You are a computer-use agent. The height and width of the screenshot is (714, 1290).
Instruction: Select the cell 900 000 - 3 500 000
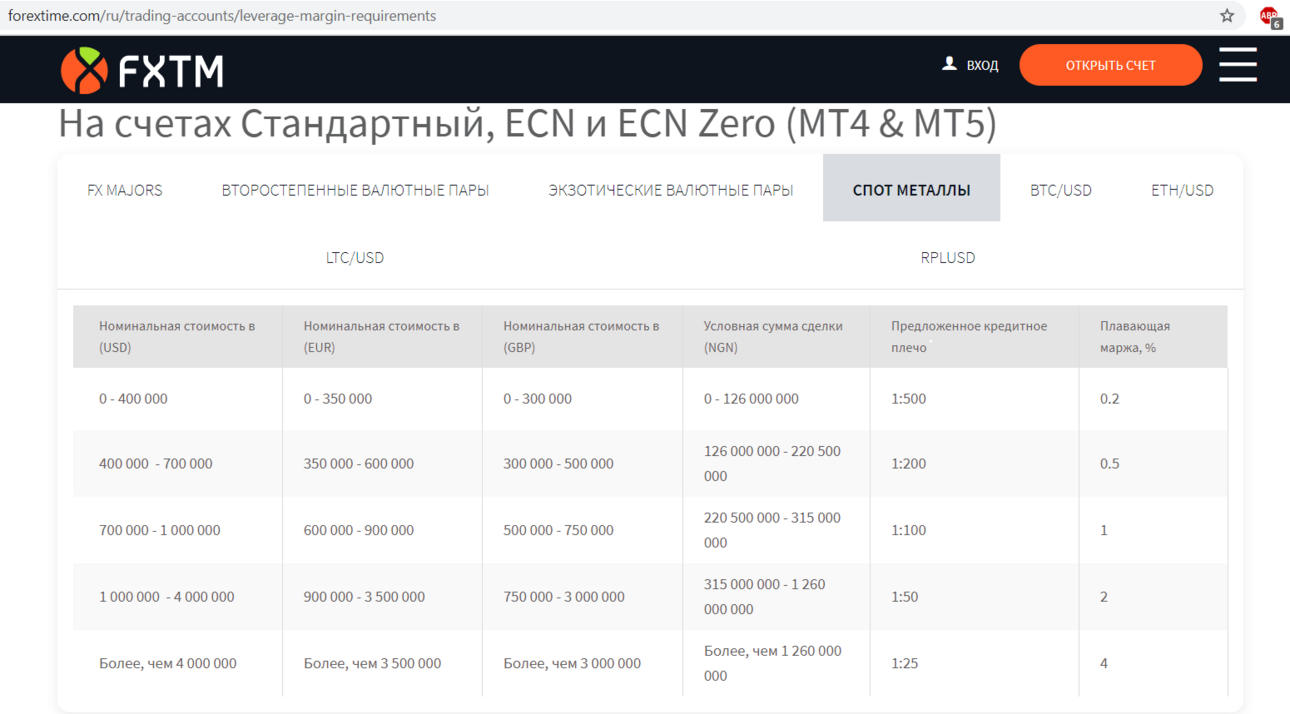coord(364,597)
